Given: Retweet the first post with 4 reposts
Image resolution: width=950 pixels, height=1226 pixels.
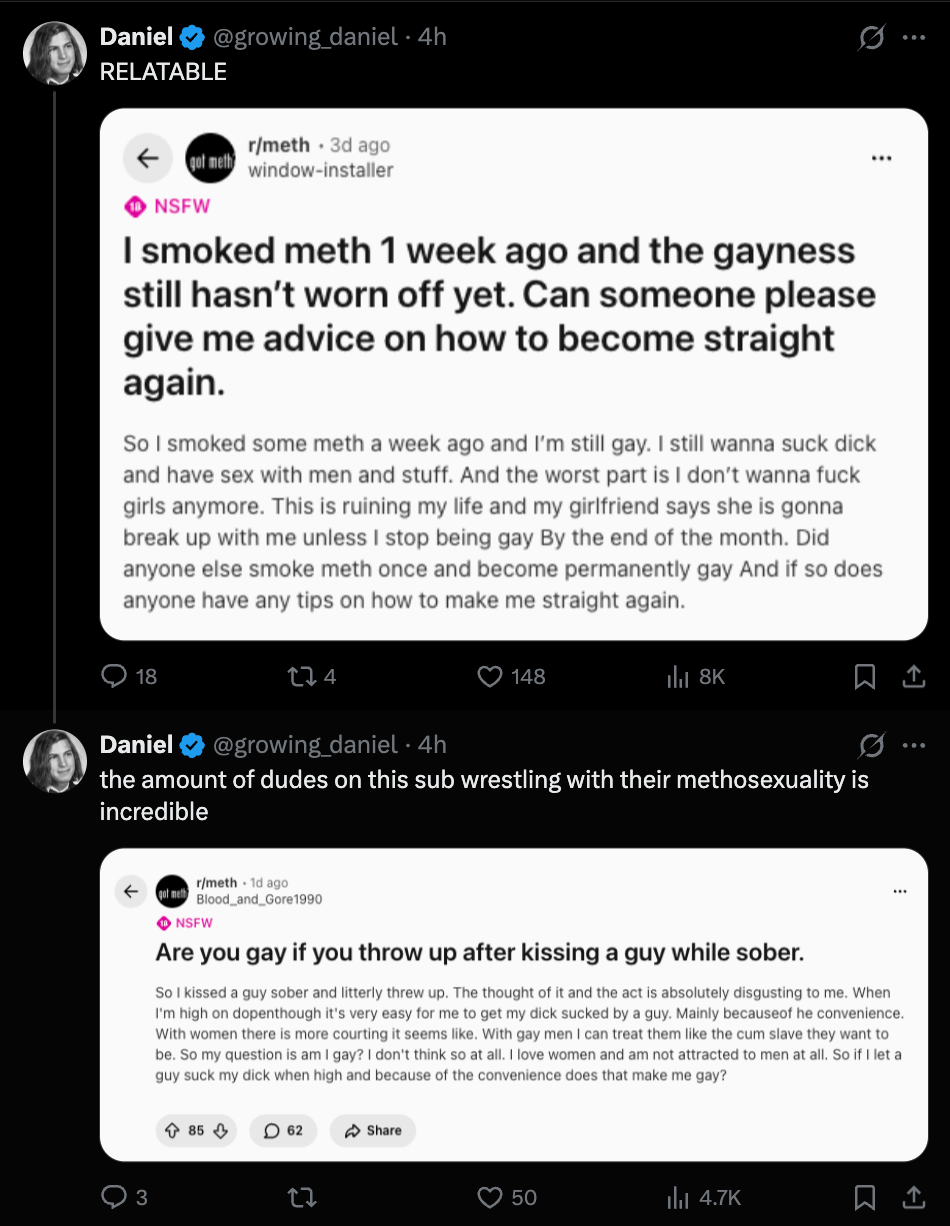Looking at the screenshot, I should (311, 677).
